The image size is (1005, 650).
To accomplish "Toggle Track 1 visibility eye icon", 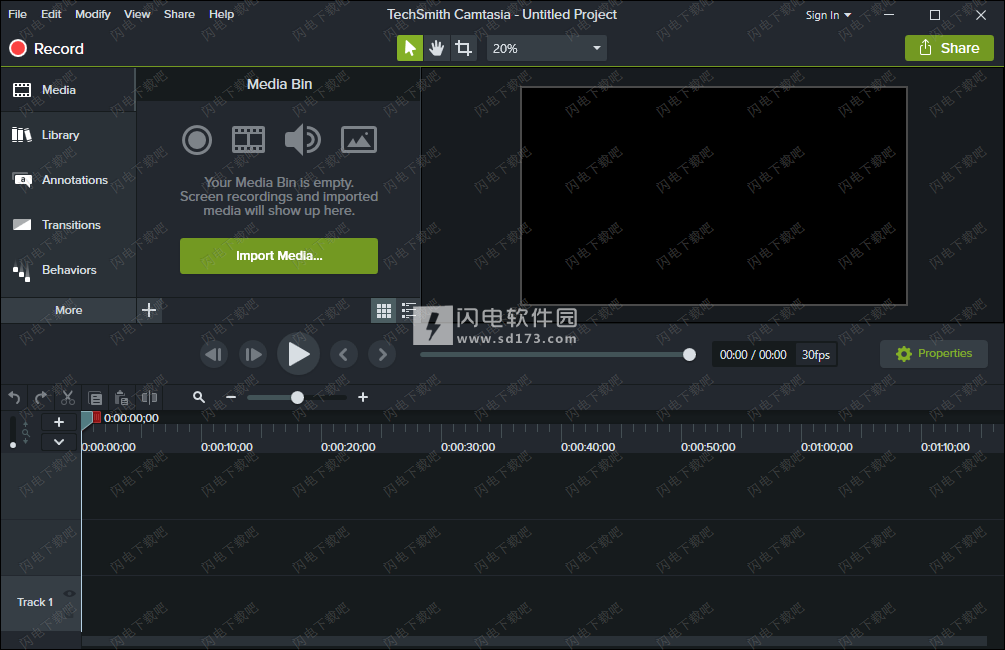I will (x=69, y=594).
